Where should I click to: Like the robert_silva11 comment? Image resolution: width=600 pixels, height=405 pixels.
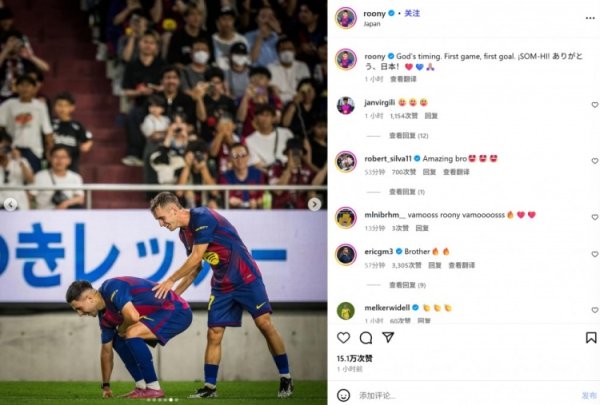(595, 161)
